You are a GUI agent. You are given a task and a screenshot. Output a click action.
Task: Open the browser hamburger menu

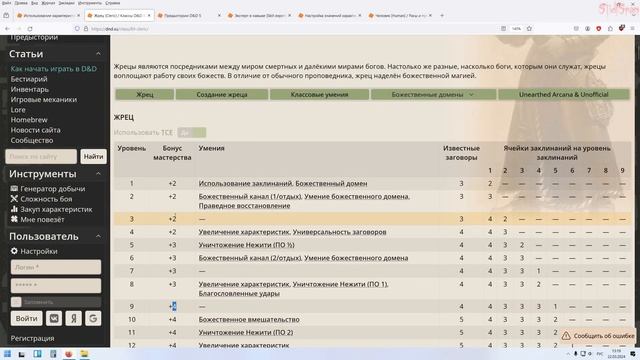(x=633, y=29)
